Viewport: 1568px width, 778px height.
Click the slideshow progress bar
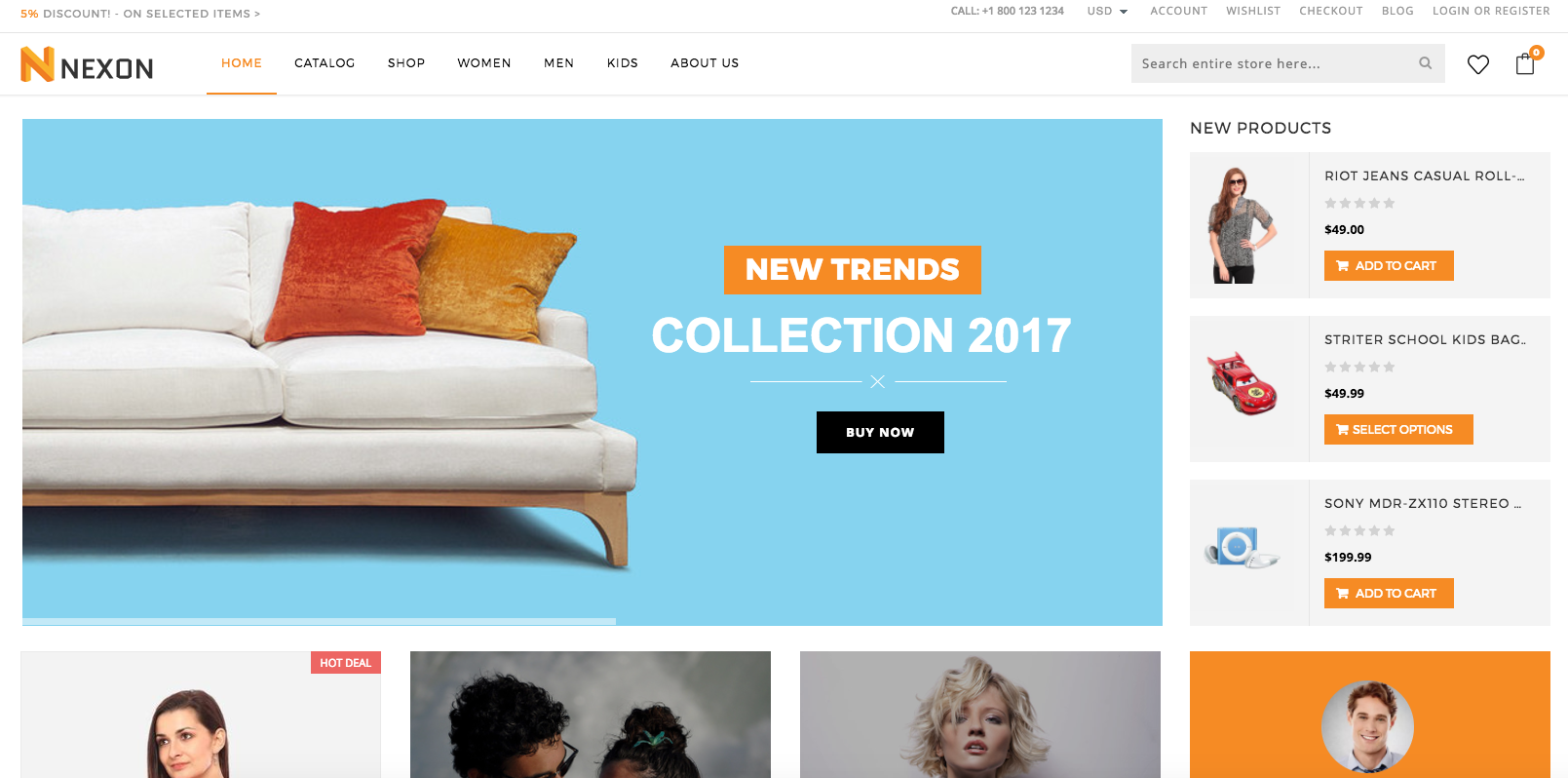pos(319,621)
